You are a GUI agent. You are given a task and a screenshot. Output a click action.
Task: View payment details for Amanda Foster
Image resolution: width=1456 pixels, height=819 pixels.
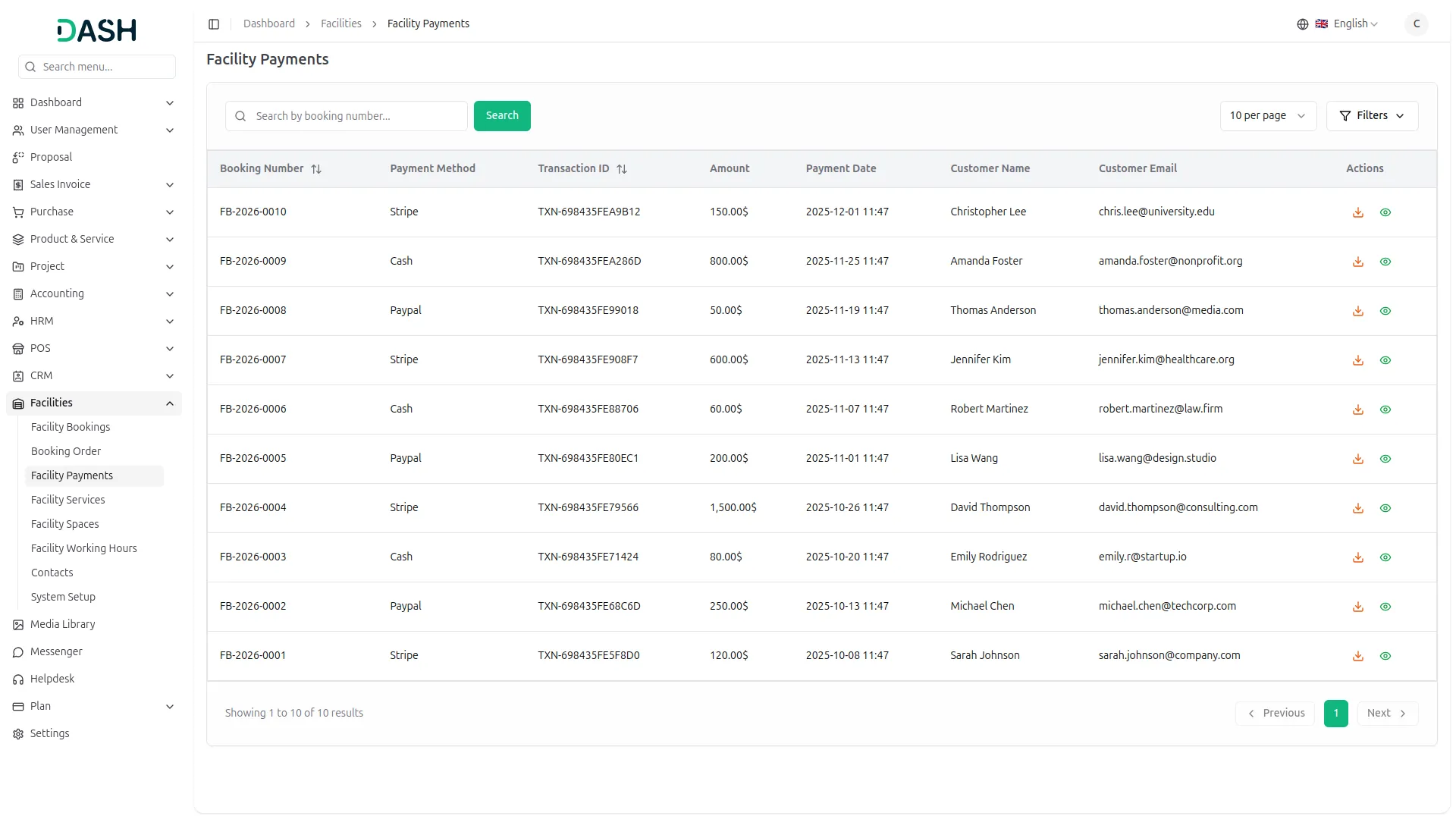click(x=1385, y=262)
